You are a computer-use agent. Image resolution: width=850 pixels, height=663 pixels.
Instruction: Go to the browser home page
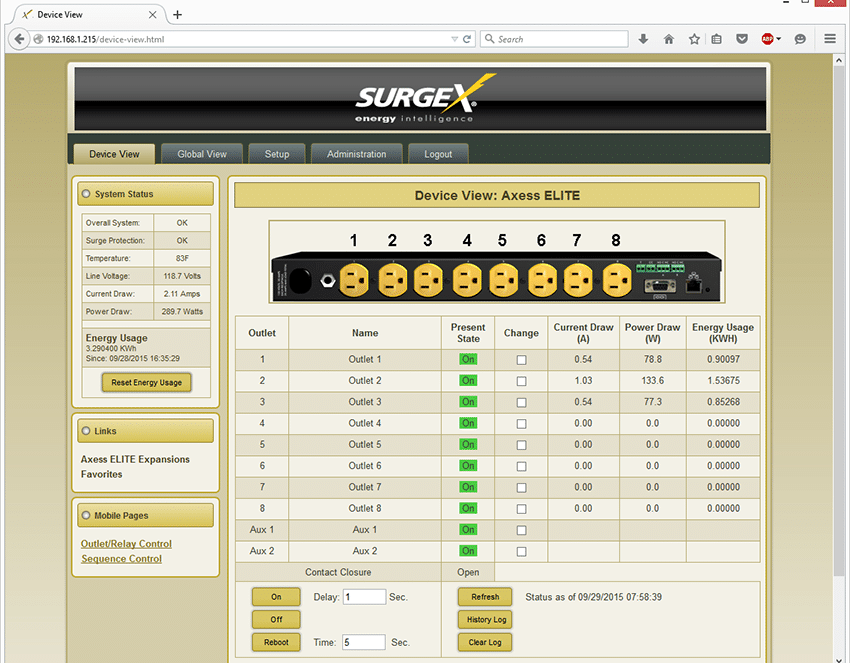click(668, 39)
